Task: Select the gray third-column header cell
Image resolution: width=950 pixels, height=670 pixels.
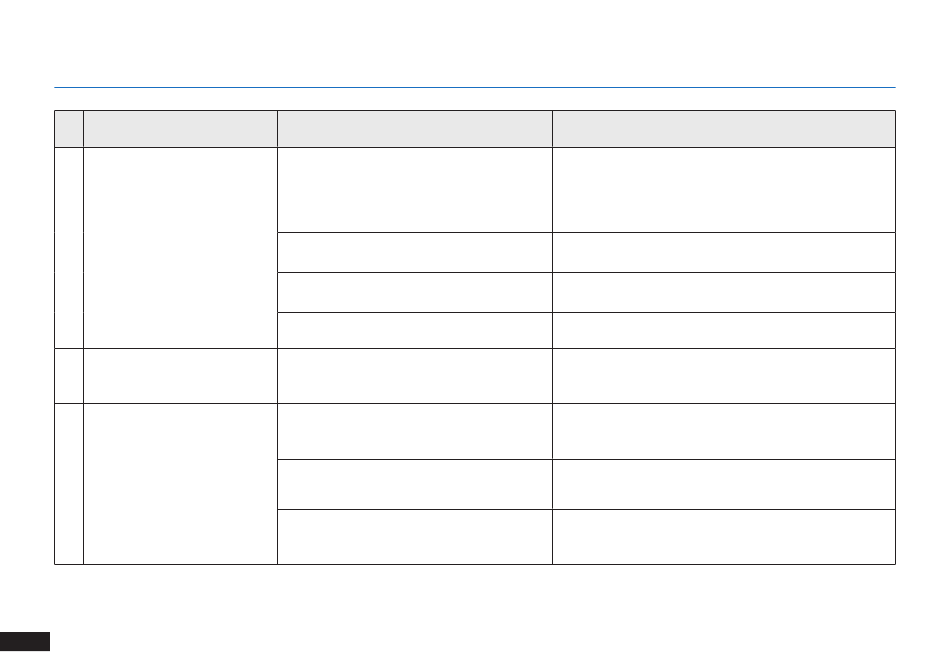Action: click(x=415, y=129)
